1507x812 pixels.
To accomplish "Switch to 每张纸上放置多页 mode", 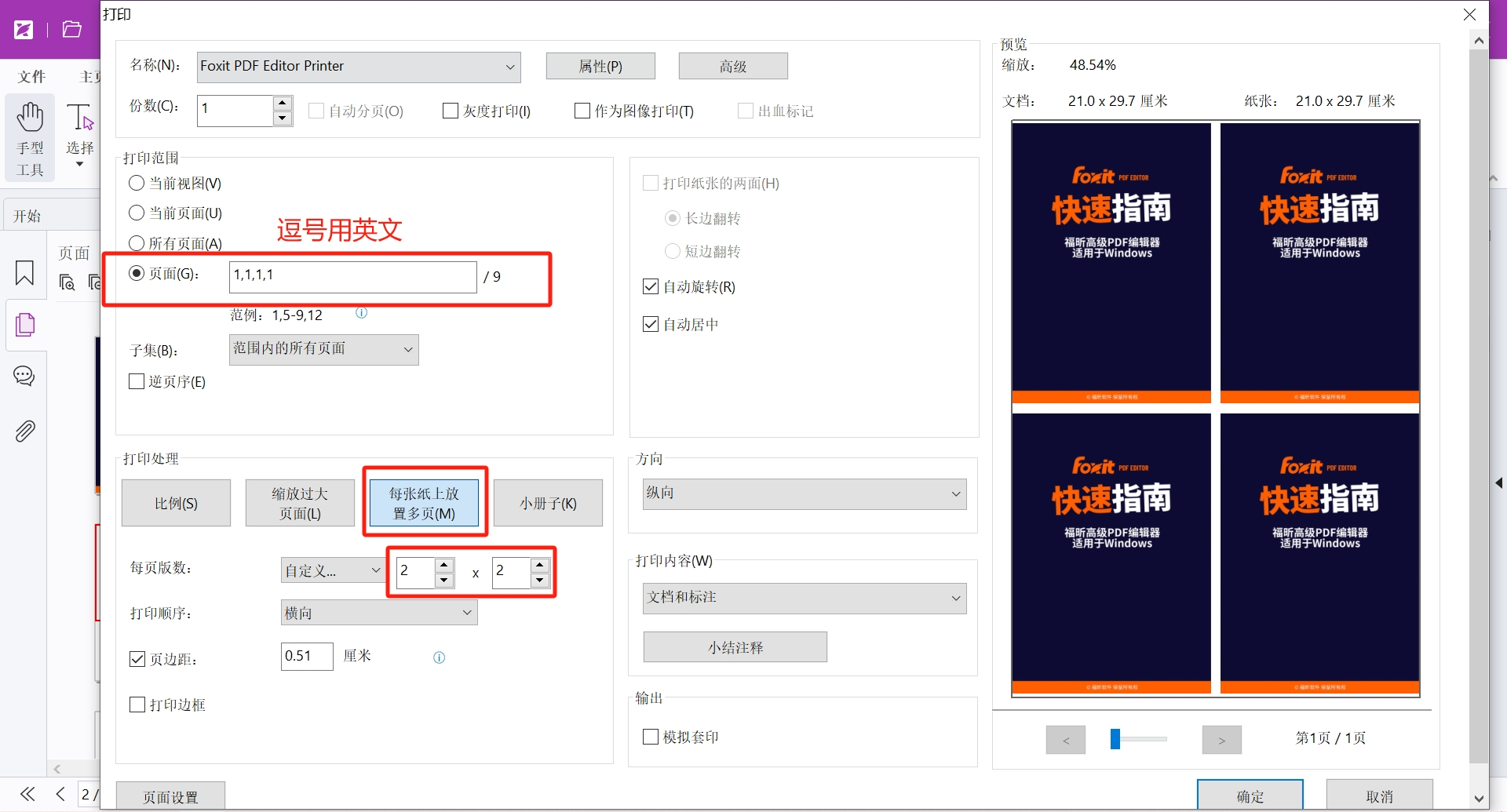I will point(424,503).
